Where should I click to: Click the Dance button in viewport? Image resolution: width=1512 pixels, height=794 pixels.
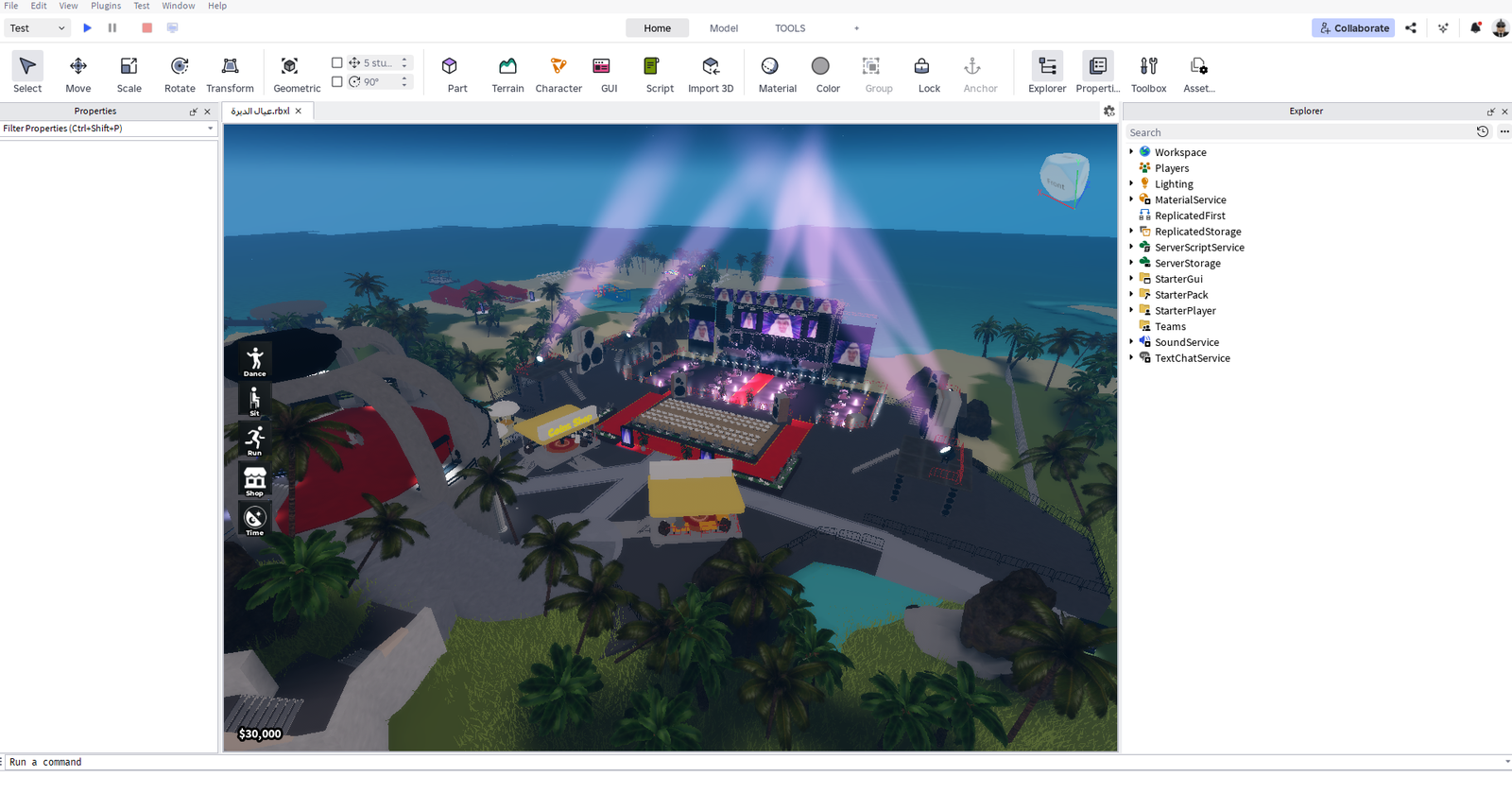[255, 361]
